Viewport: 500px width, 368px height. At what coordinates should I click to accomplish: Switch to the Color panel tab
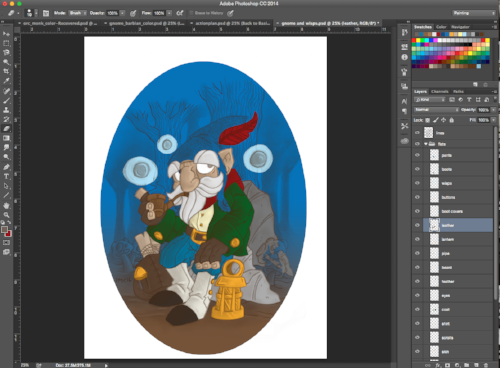(x=441, y=27)
